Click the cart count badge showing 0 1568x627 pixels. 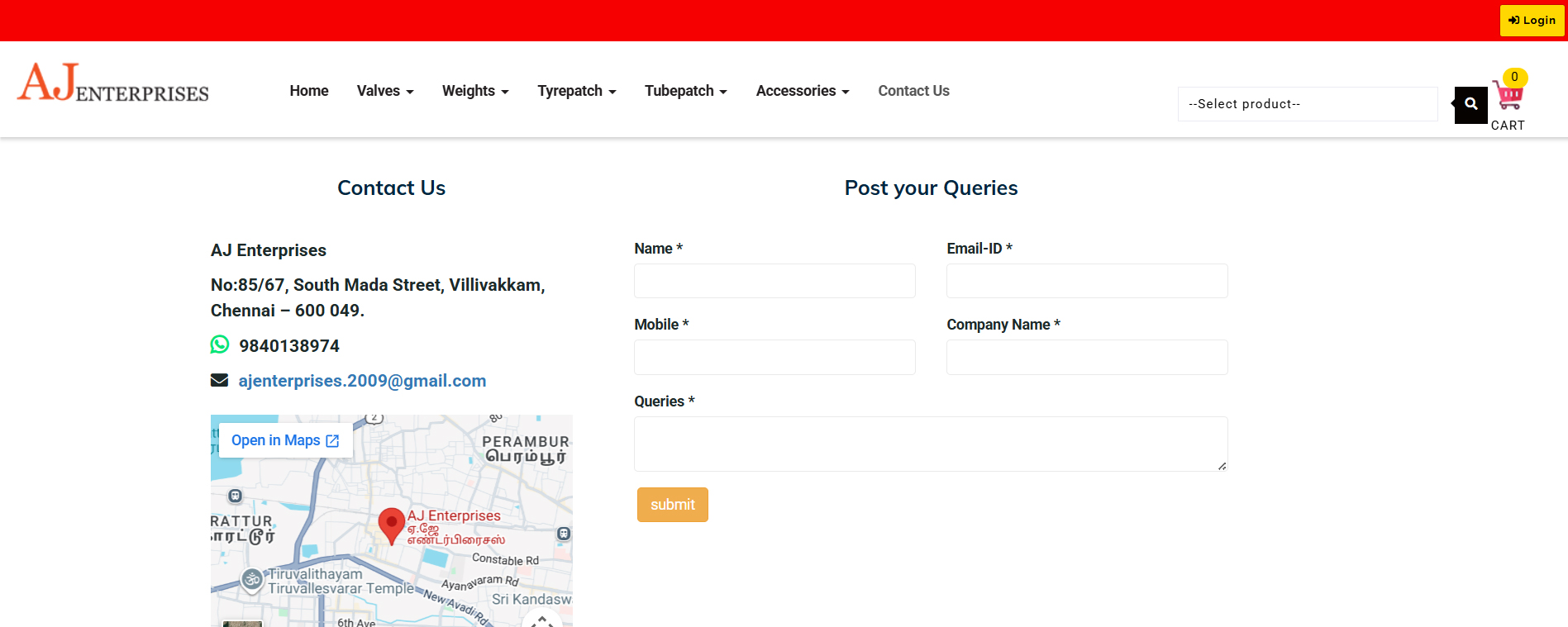tap(1514, 77)
